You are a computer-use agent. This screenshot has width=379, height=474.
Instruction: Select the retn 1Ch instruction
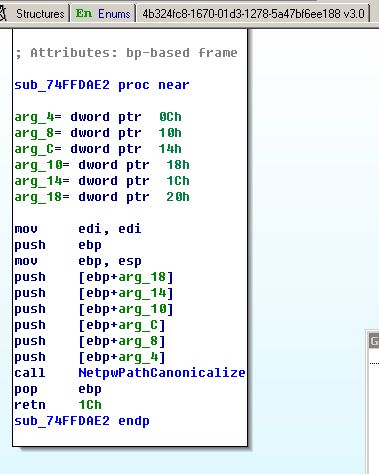58,405
